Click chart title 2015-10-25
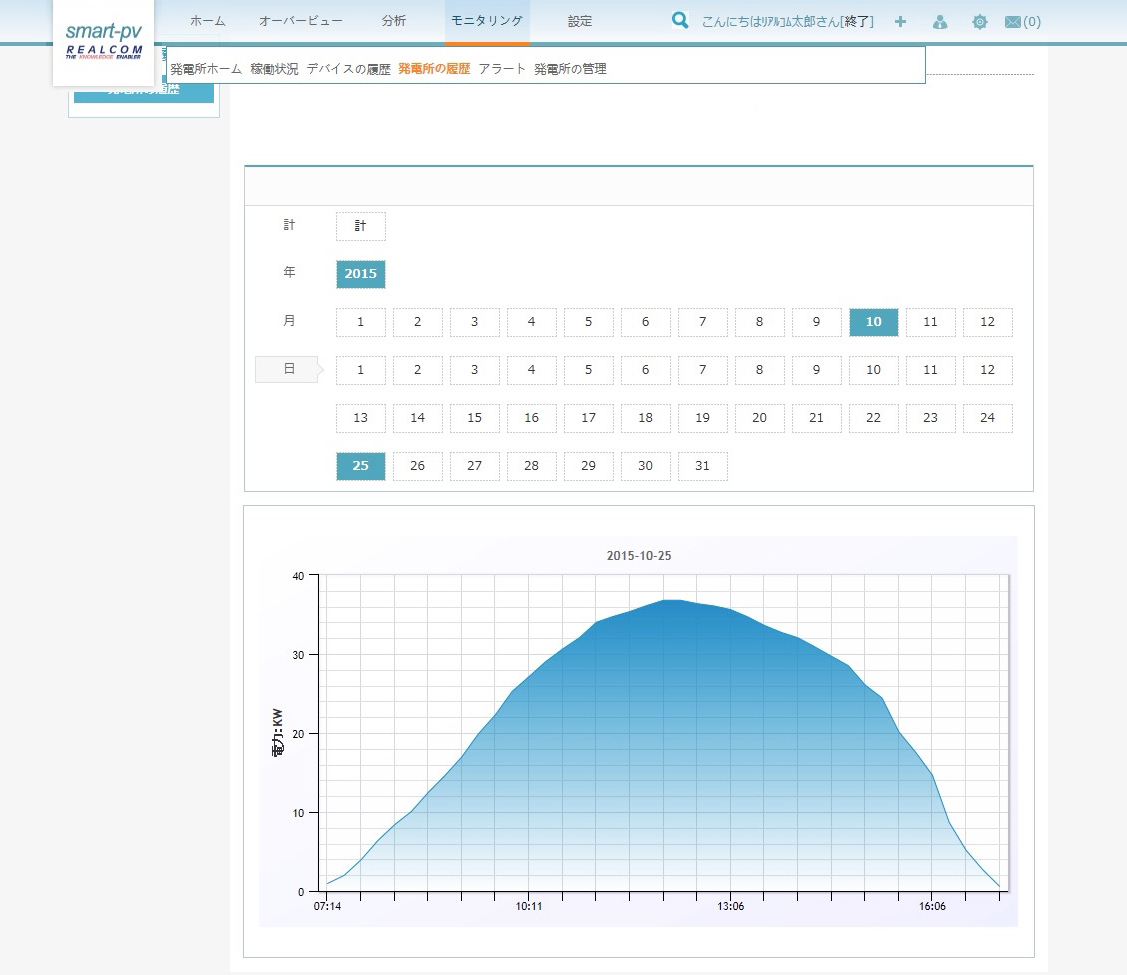1127x975 pixels. coord(639,556)
